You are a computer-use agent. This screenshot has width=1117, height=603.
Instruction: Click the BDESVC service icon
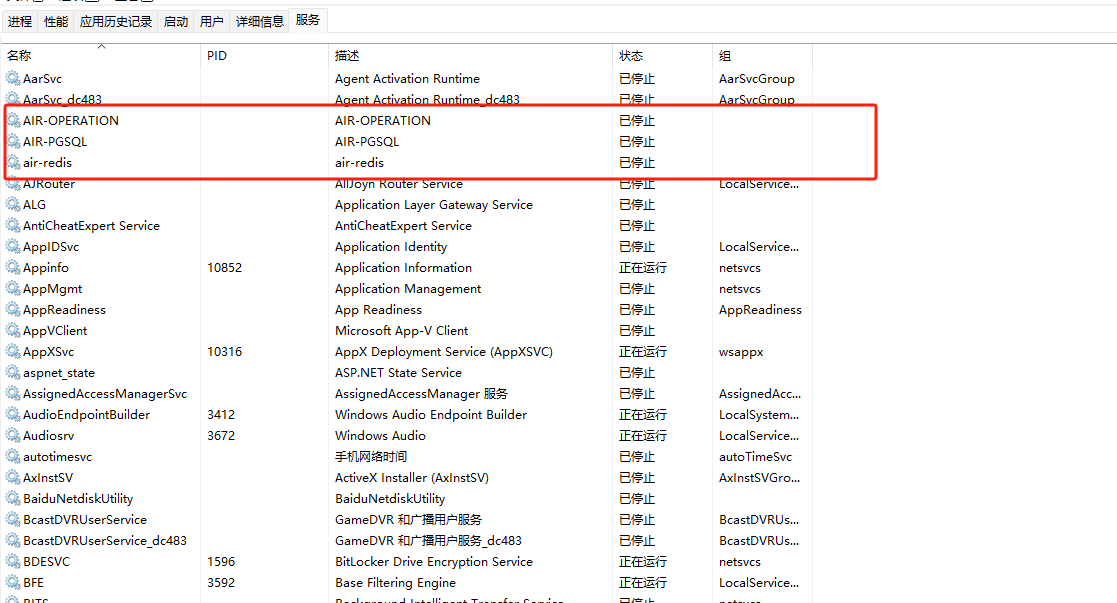[x=14, y=561]
